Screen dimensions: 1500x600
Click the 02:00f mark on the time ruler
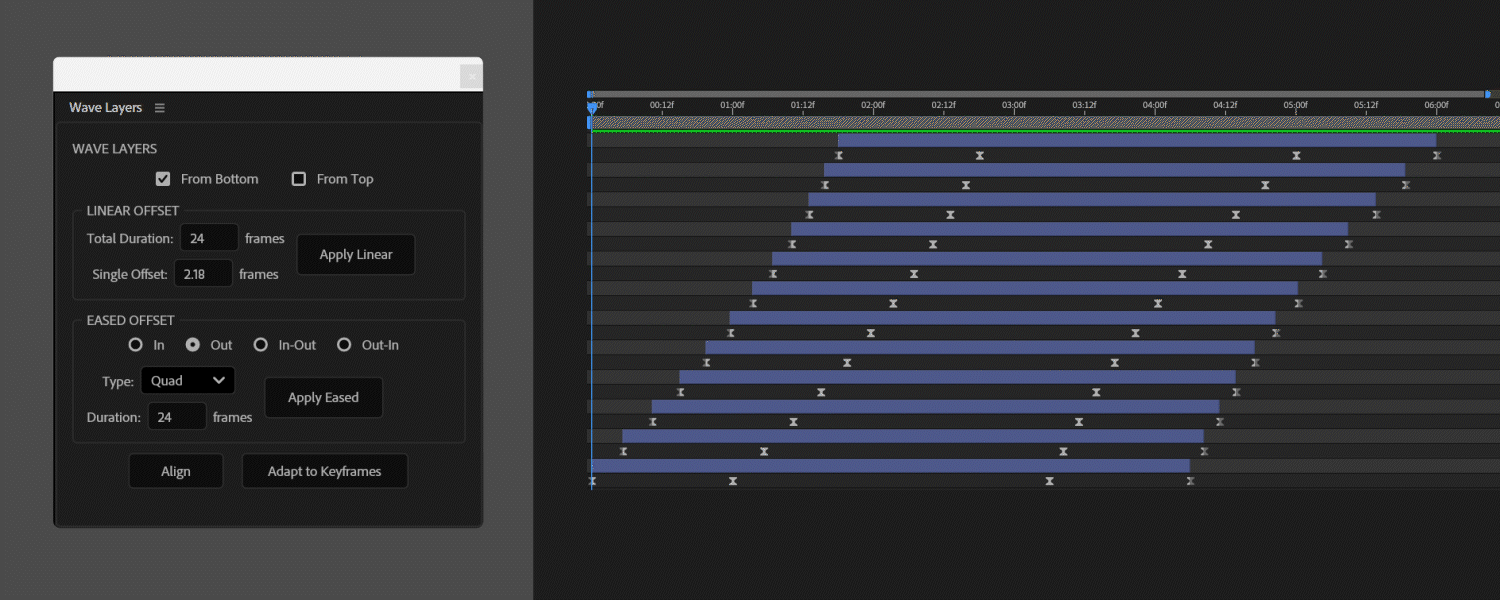pyautogui.click(x=873, y=105)
